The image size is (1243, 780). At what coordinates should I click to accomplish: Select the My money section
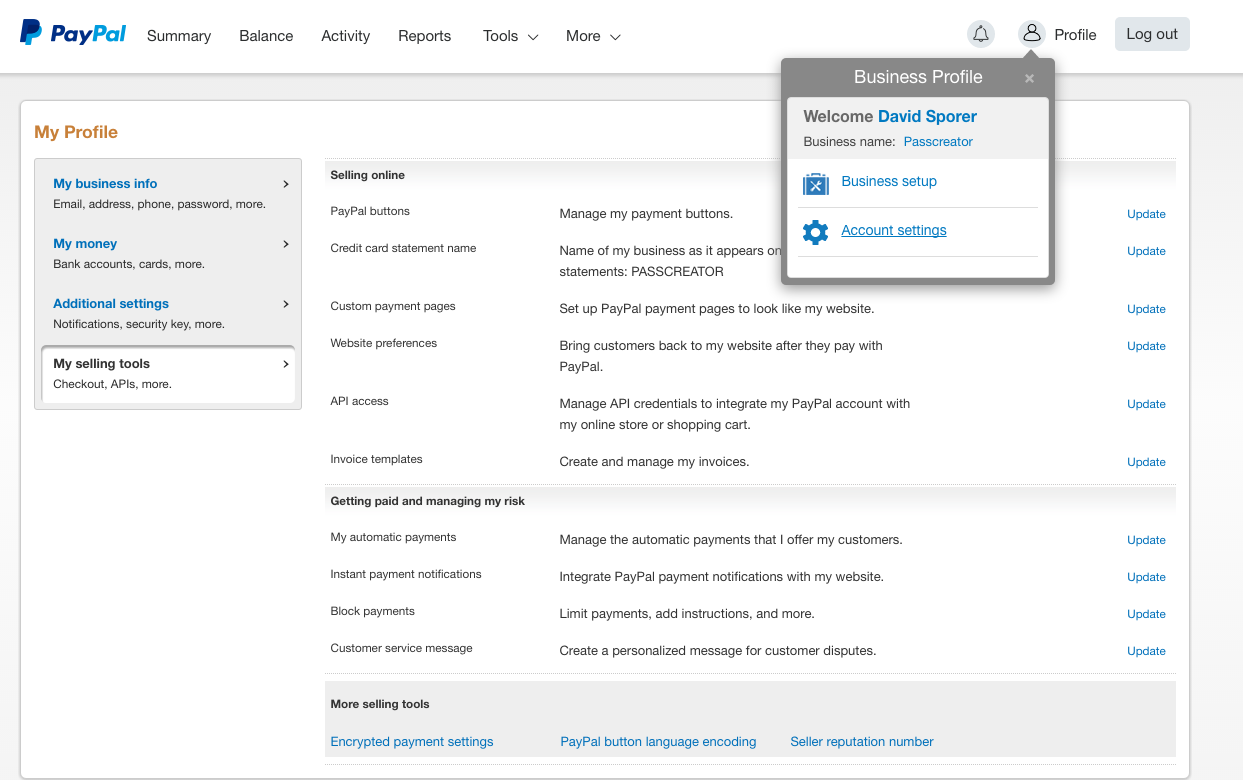[x=168, y=253]
